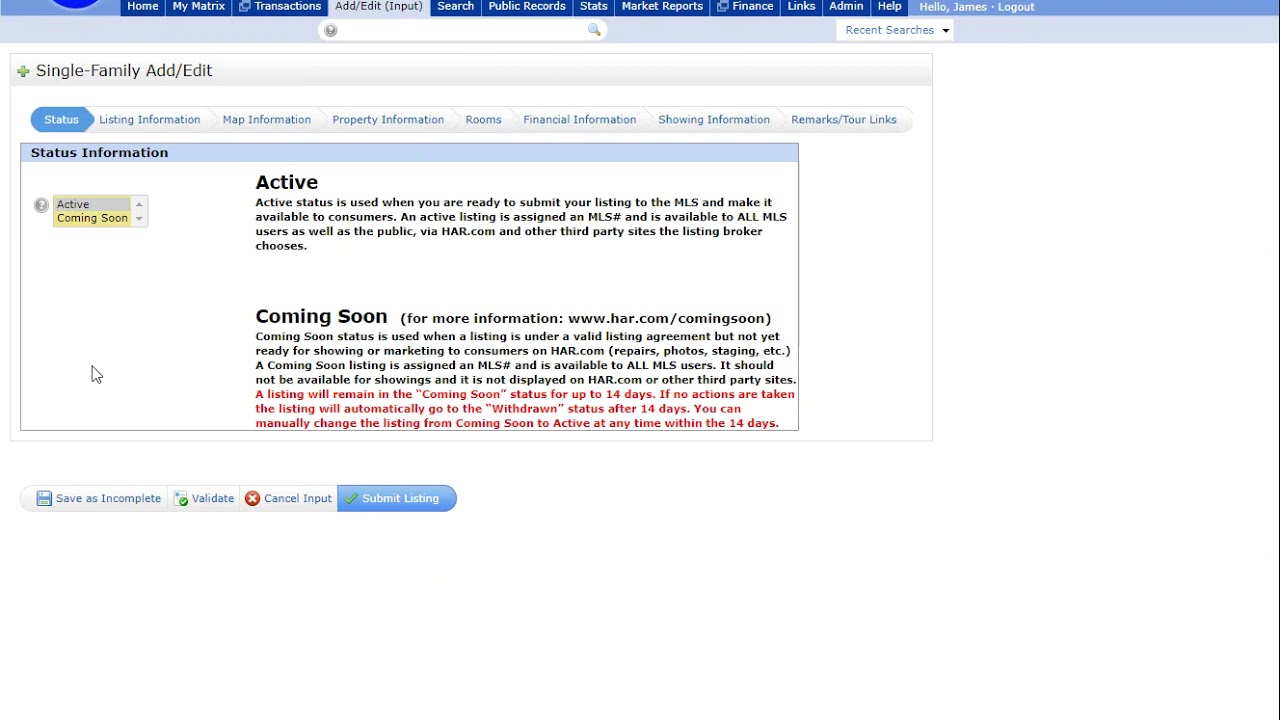Image resolution: width=1280 pixels, height=720 pixels.
Task: Switch to the Status tab
Action: pos(61,120)
